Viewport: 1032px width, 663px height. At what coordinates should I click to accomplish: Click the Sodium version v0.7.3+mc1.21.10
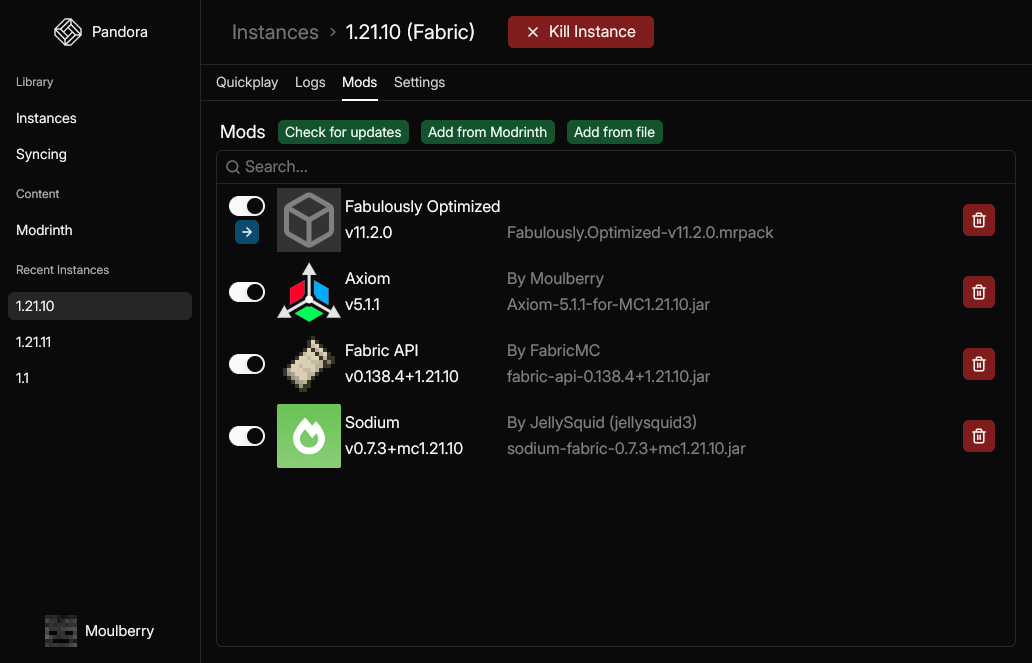tap(404, 448)
